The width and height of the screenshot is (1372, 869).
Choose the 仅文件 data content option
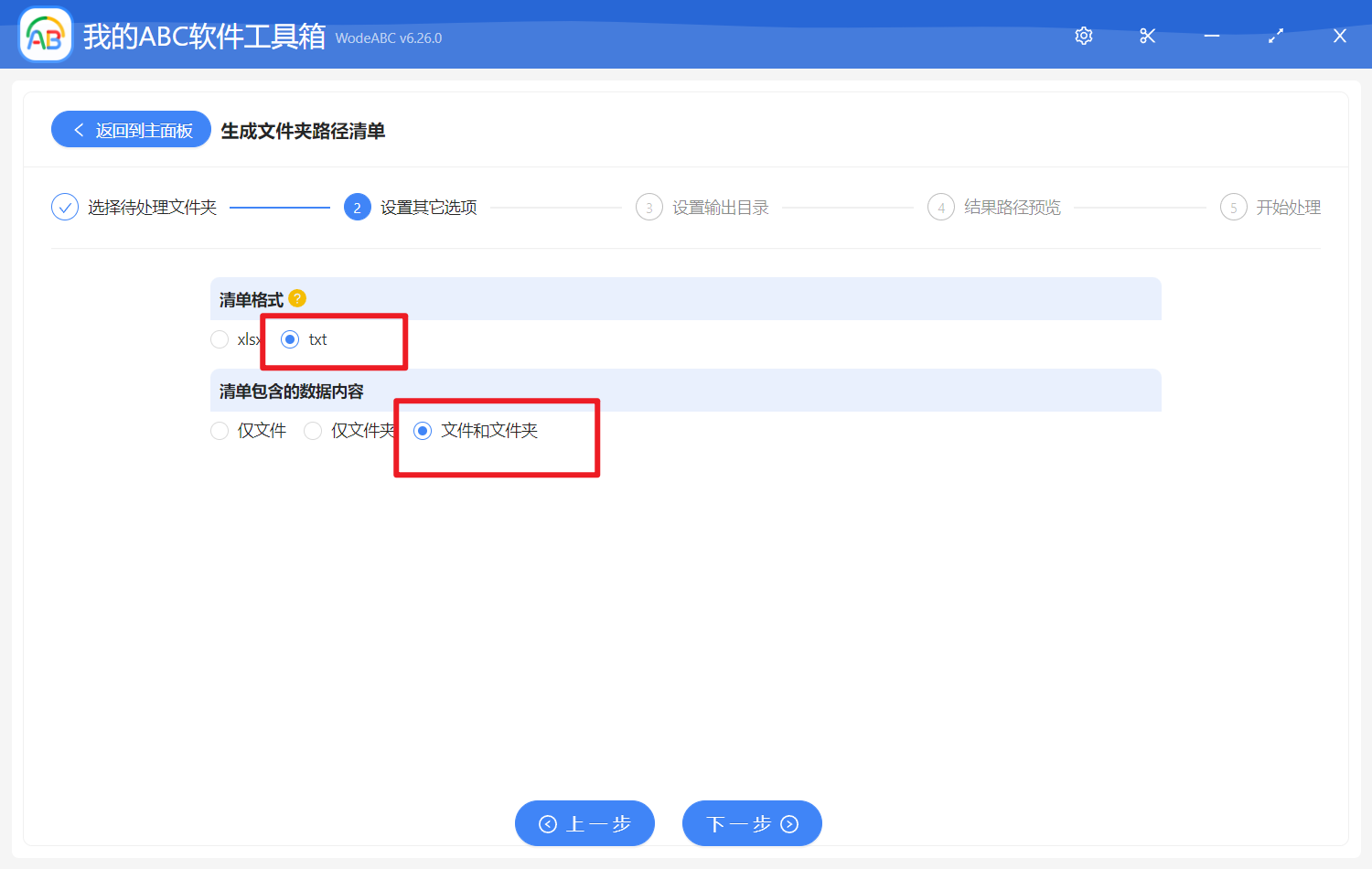click(220, 430)
